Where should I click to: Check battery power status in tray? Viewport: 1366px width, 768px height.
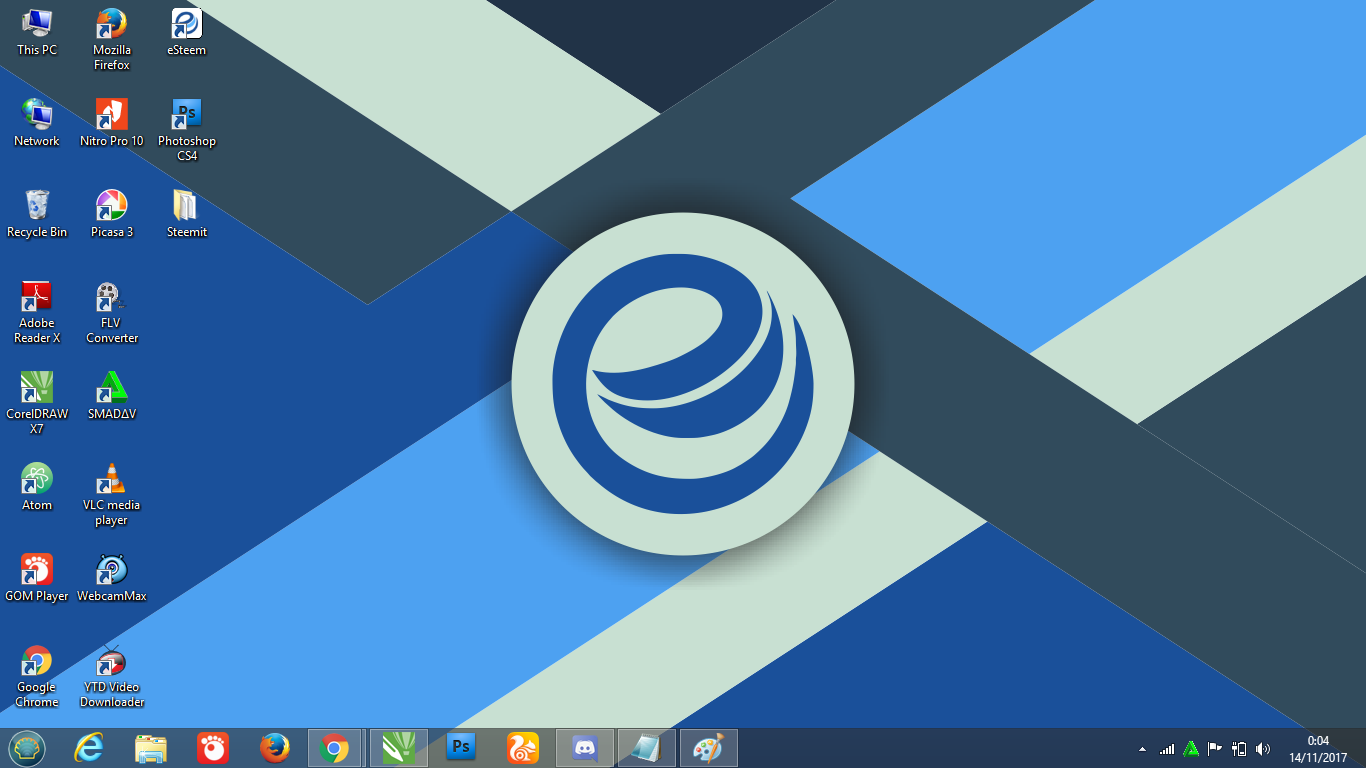point(1239,749)
